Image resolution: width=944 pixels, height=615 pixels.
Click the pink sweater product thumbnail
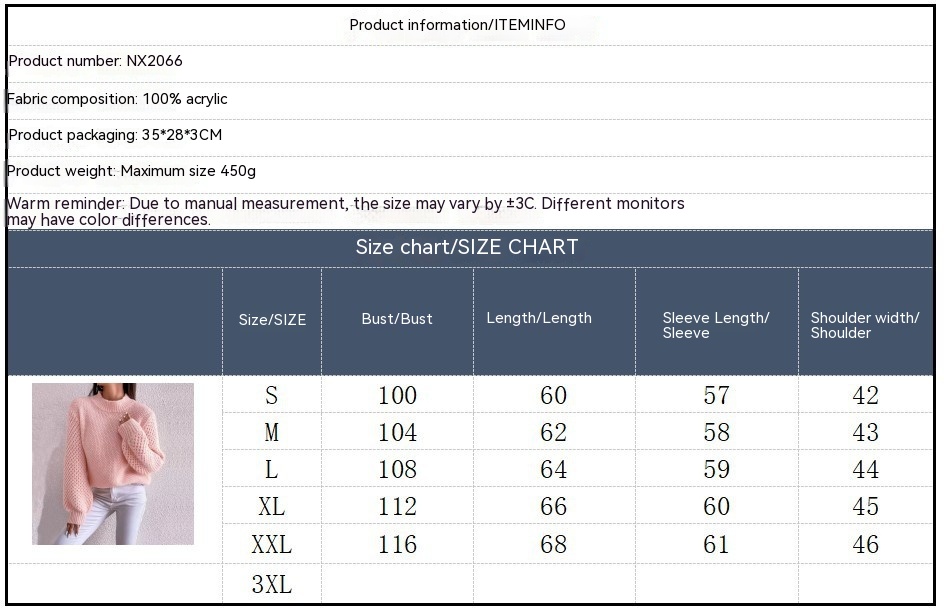[x=113, y=464]
